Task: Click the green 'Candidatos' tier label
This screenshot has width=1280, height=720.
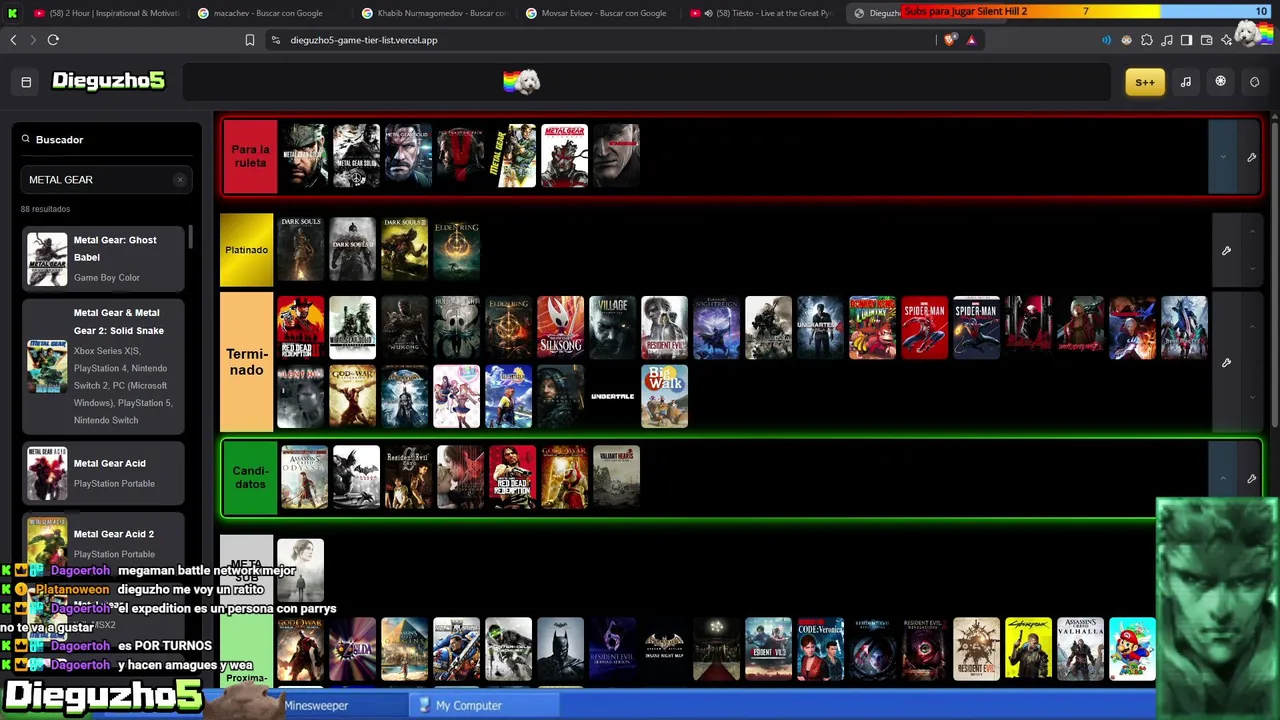Action: pyautogui.click(x=250, y=478)
